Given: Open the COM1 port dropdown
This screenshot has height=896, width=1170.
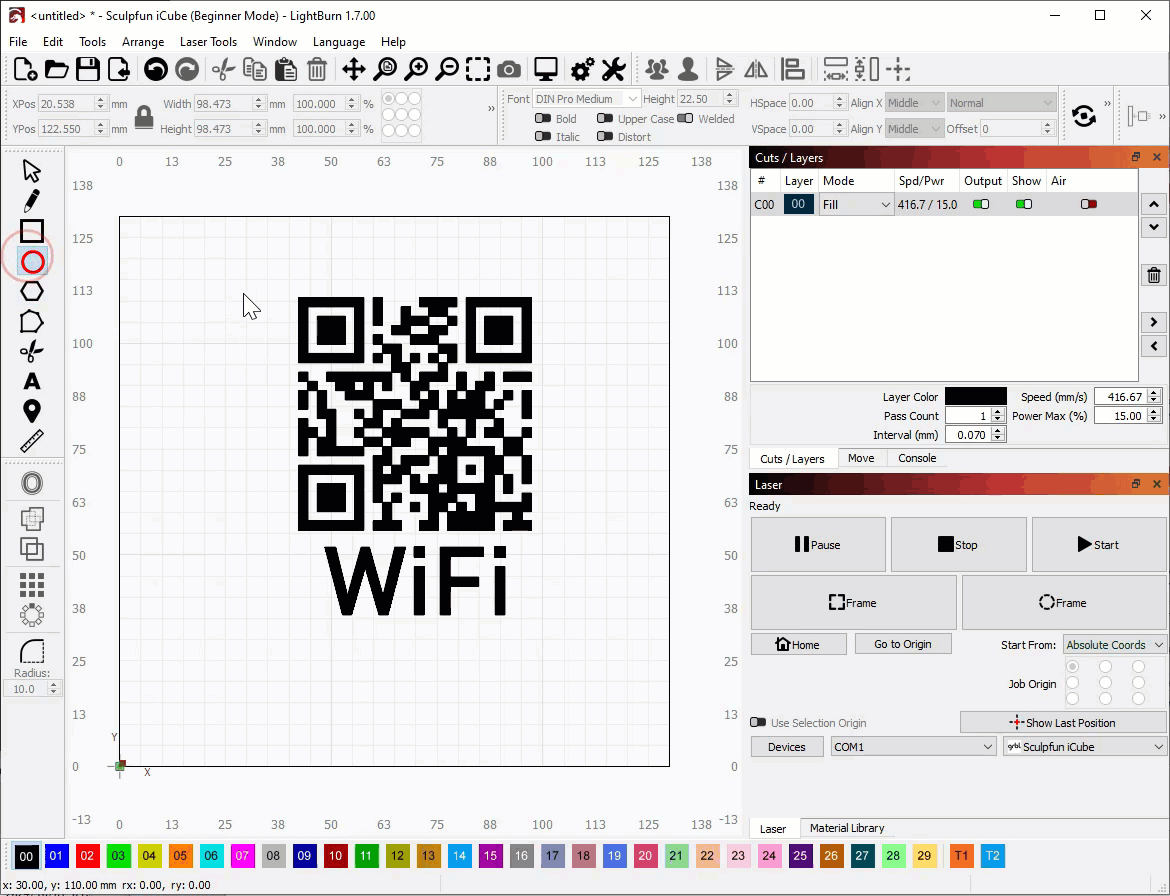Looking at the screenshot, I should click(x=912, y=747).
